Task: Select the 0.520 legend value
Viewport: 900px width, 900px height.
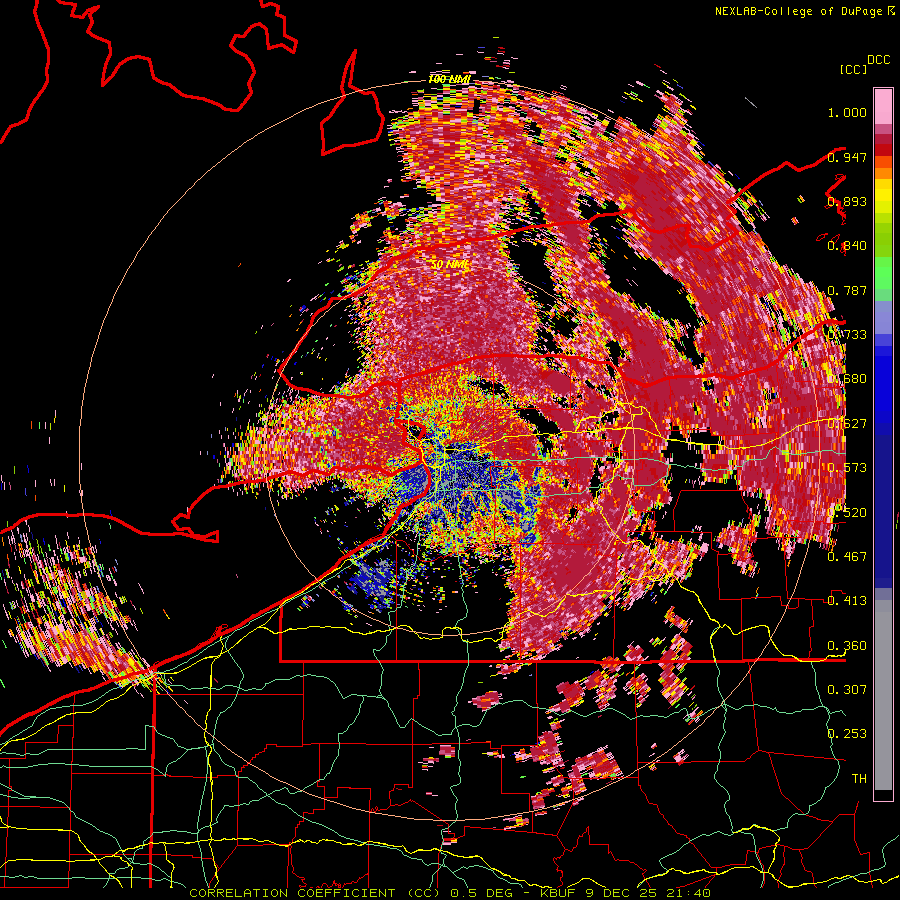Action: point(847,512)
